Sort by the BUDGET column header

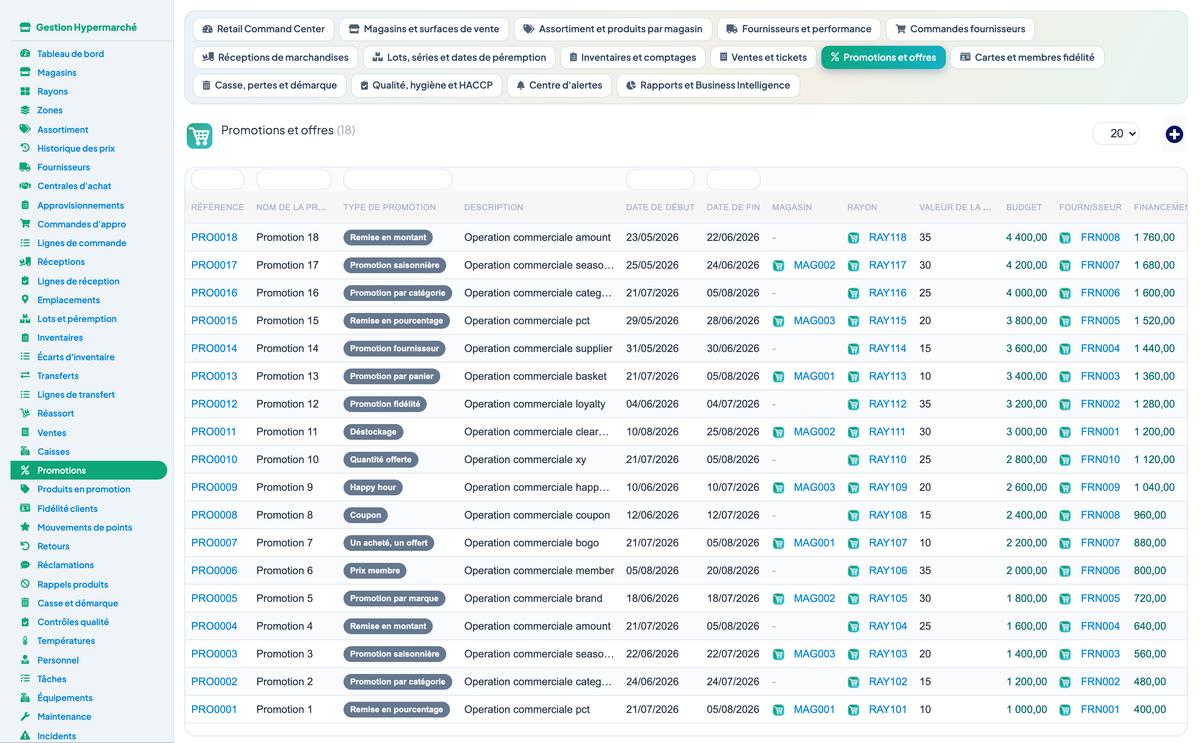[x=1024, y=207]
